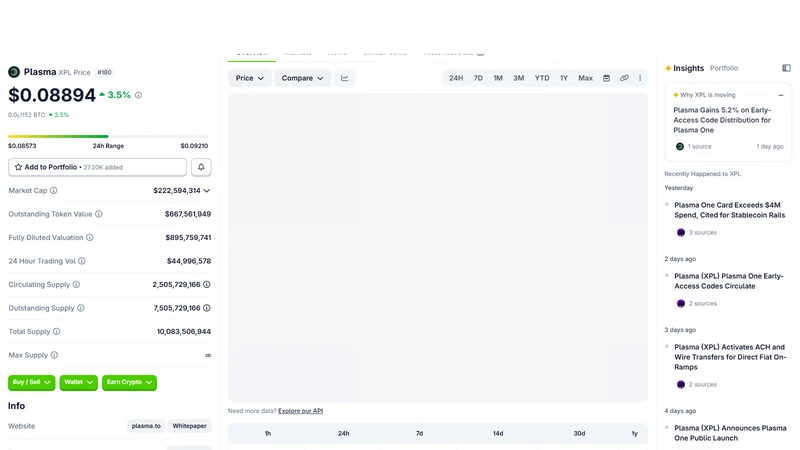
Task: Open the Whitepaper link
Action: (189, 426)
